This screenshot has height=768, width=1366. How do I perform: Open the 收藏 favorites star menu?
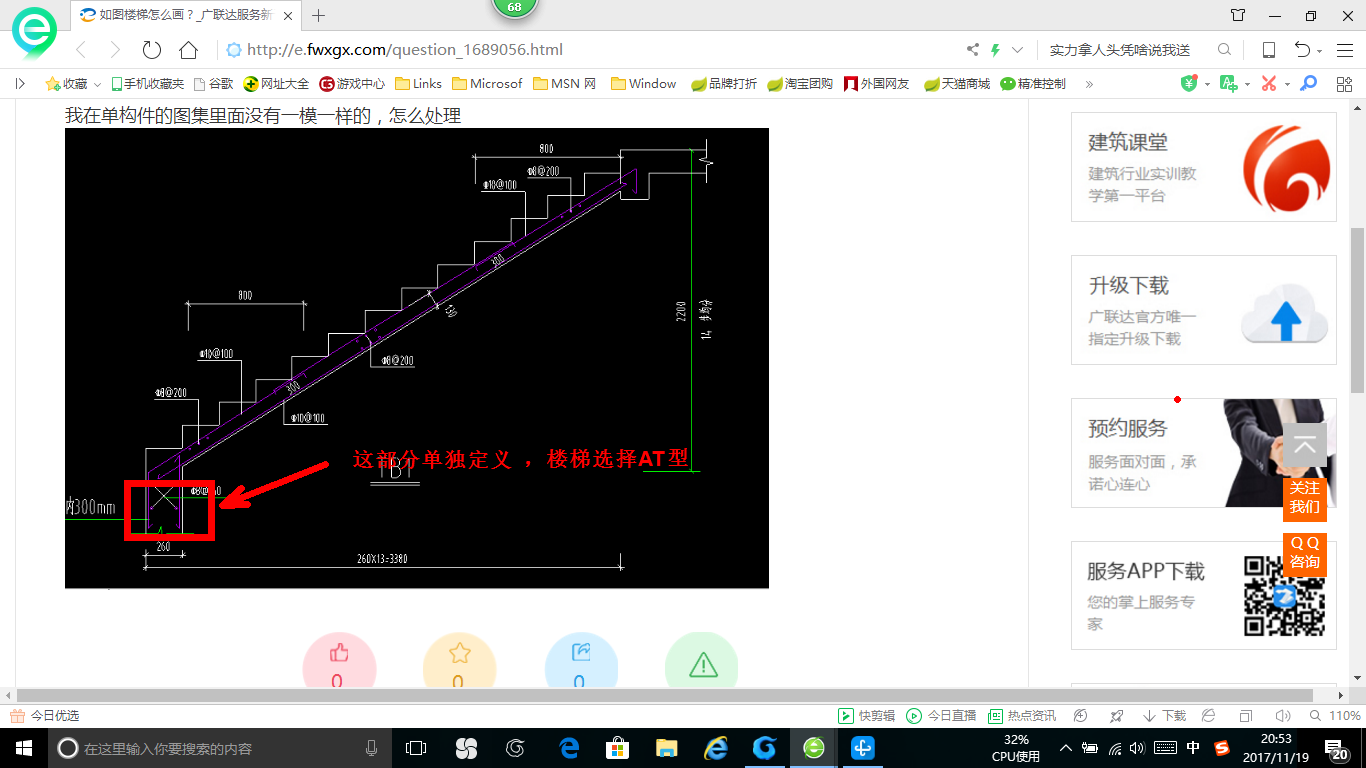pyautogui.click(x=67, y=84)
